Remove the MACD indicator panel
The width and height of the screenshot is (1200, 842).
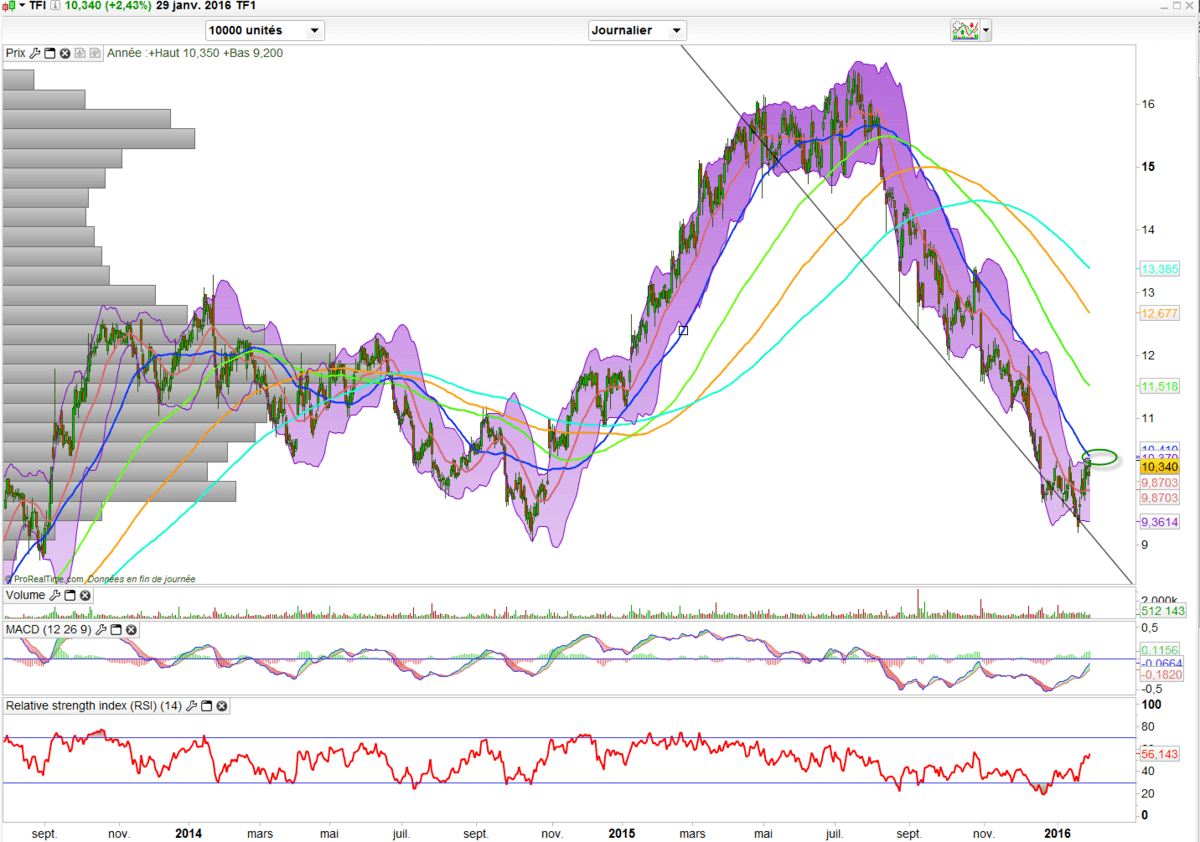point(130,630)
